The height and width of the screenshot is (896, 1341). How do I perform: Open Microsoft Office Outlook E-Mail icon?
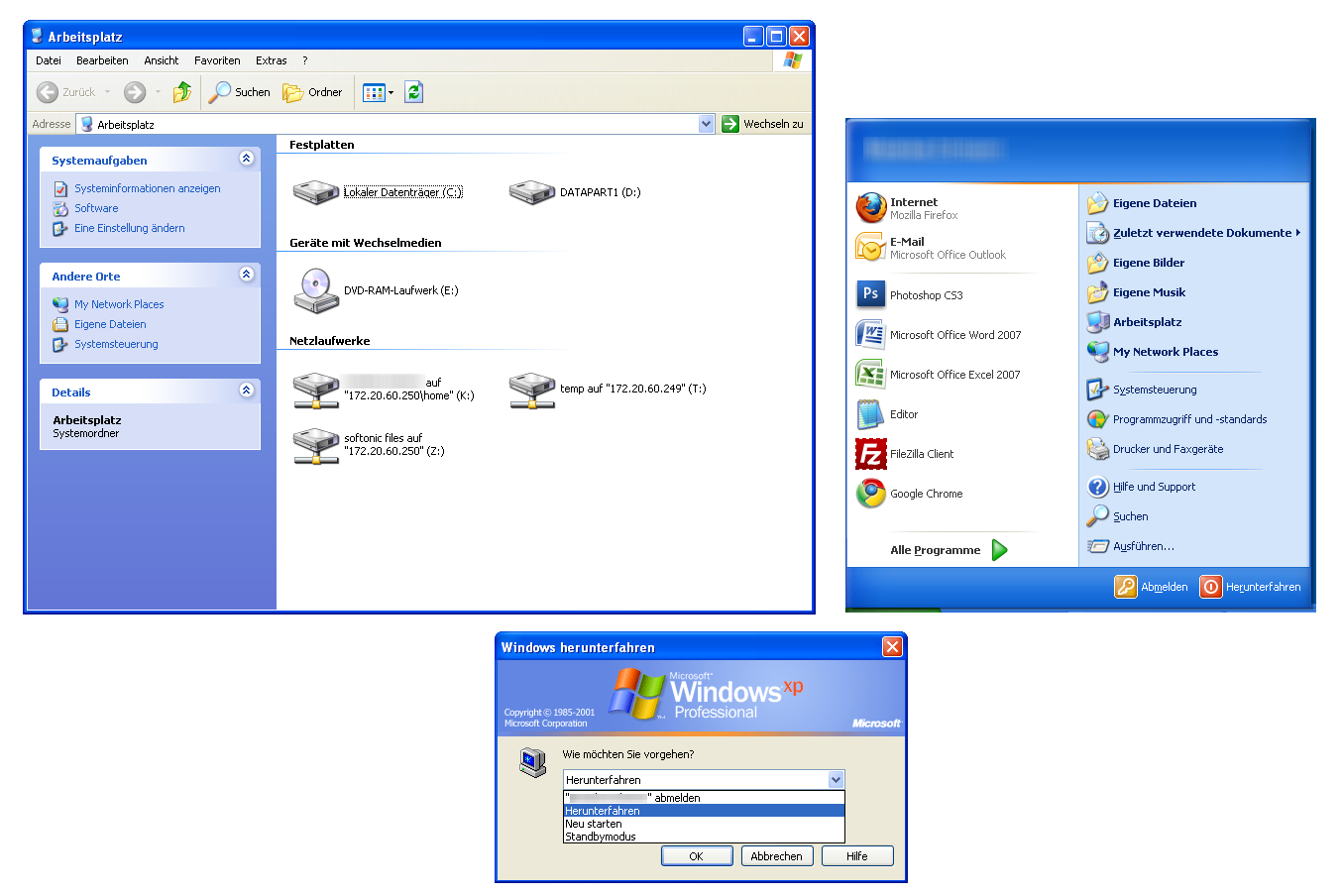tap(871, 248)
